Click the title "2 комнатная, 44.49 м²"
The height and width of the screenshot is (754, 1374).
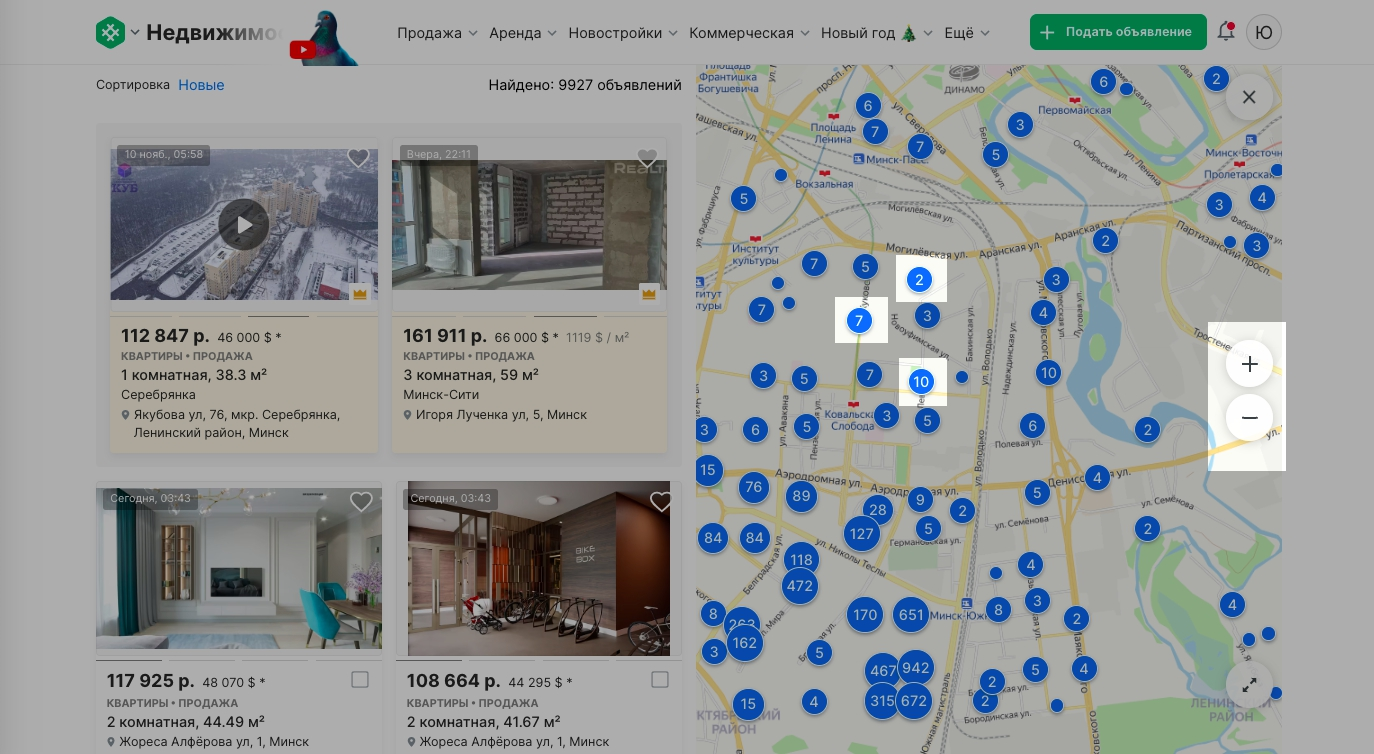(186, 721)
